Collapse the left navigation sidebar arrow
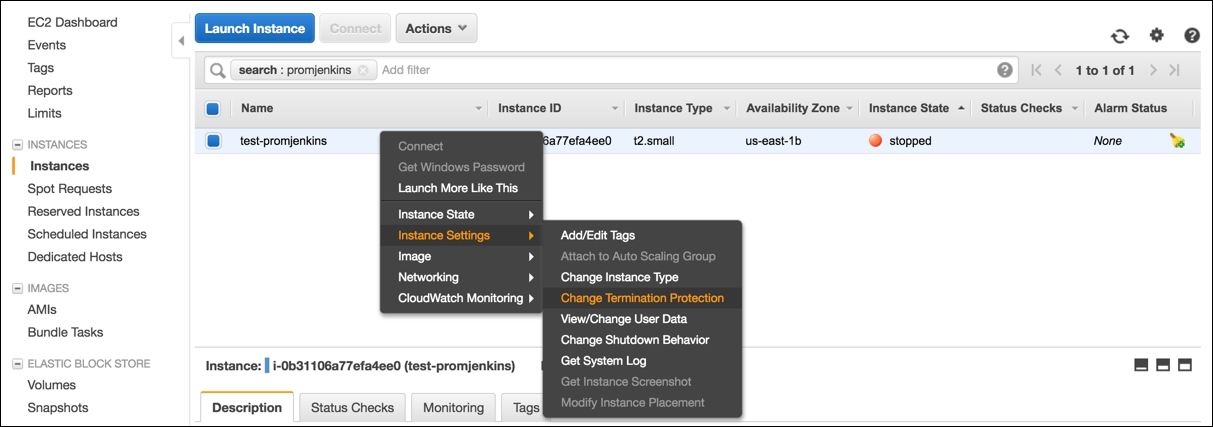 (x=181, y=41)
